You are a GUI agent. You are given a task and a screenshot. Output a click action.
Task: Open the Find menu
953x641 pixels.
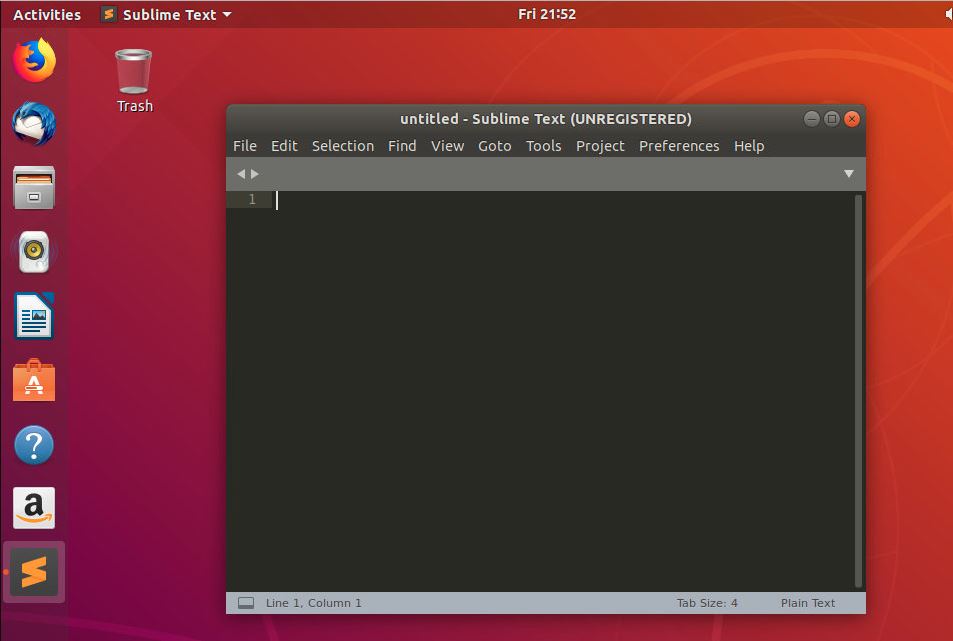pyautogui.click(x=402, y=146)
